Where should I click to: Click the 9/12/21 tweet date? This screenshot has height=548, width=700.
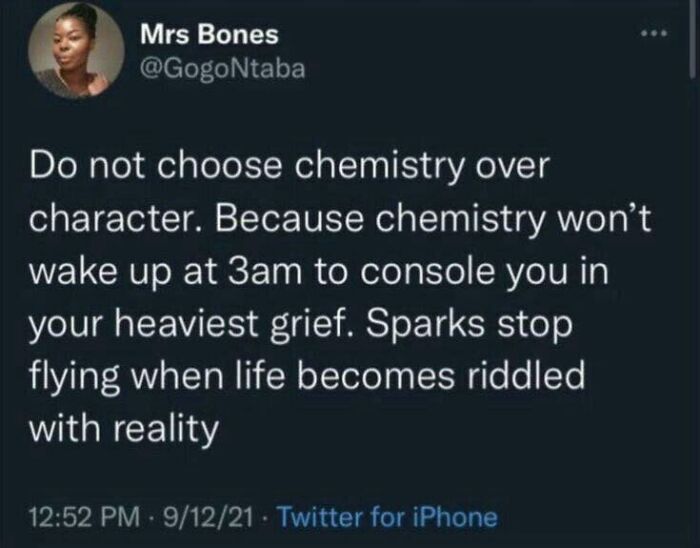point(209,517)
